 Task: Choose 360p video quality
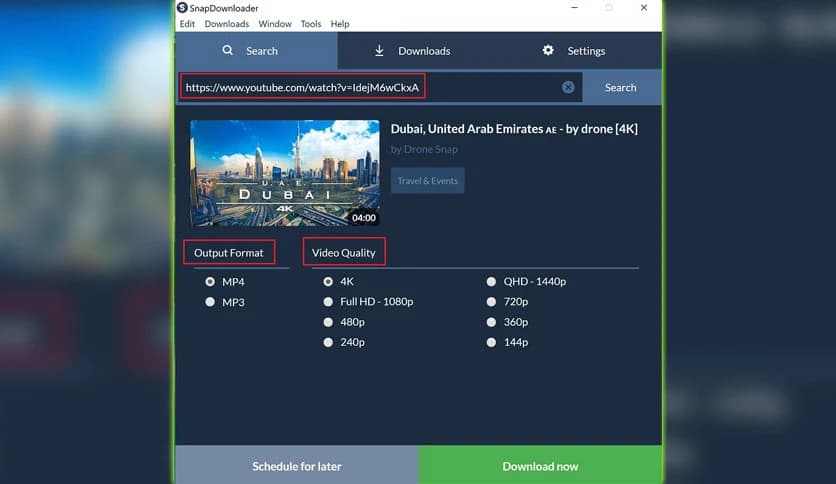tap(491, 322)
